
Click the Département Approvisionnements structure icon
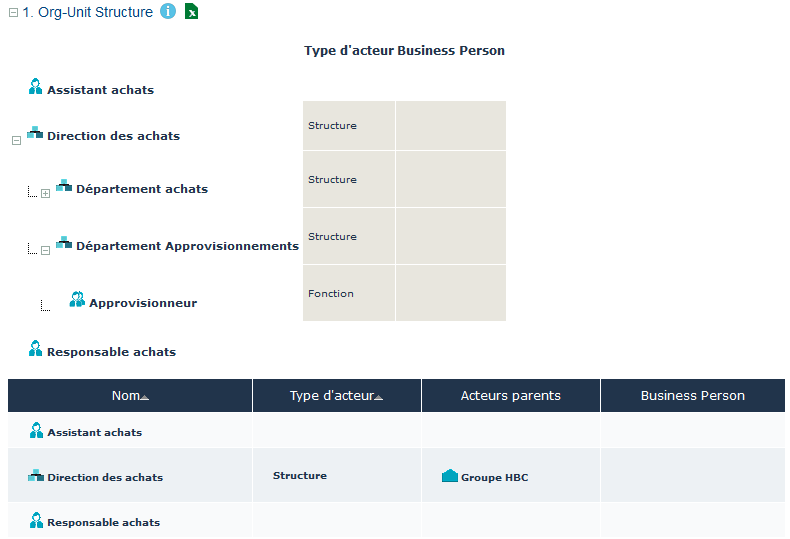pos(64,243)
